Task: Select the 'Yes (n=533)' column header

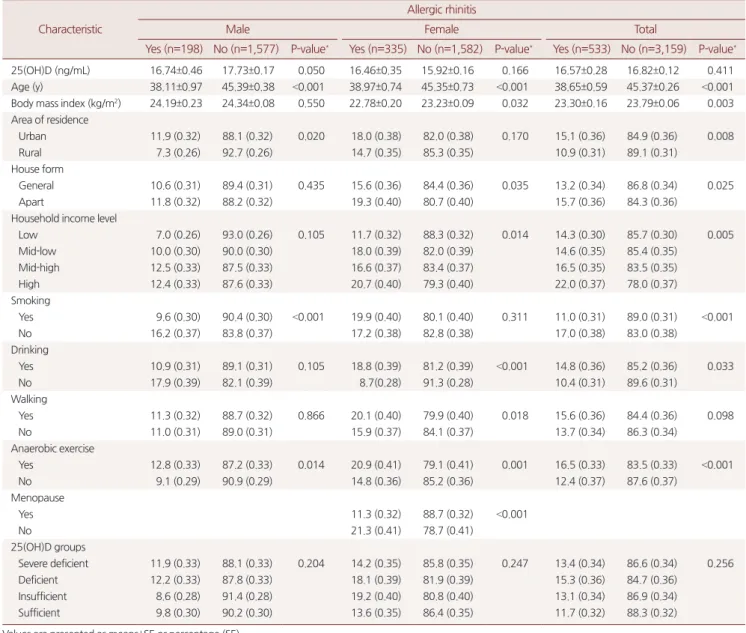Action: (581, 49)
